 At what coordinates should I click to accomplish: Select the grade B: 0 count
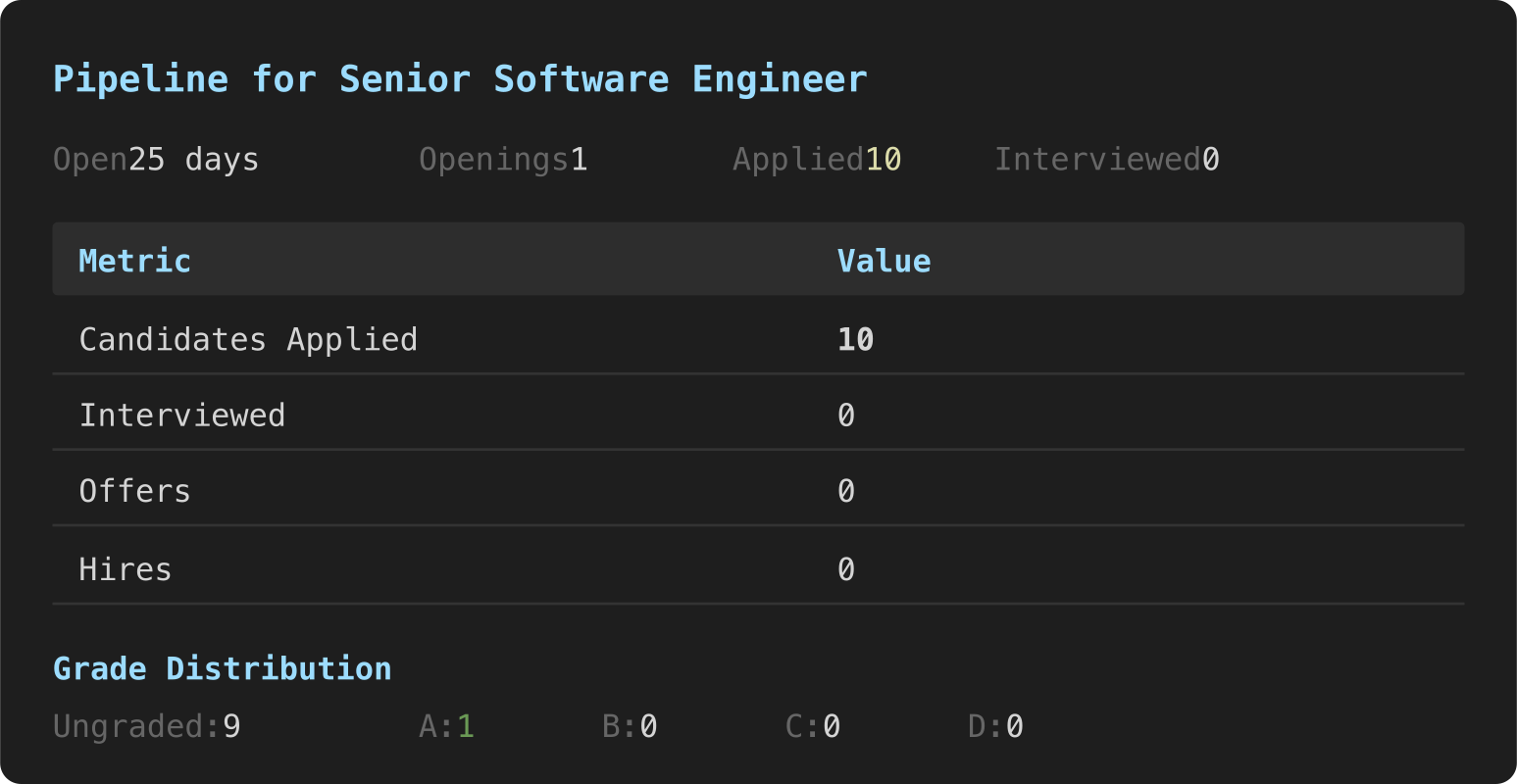630,726
